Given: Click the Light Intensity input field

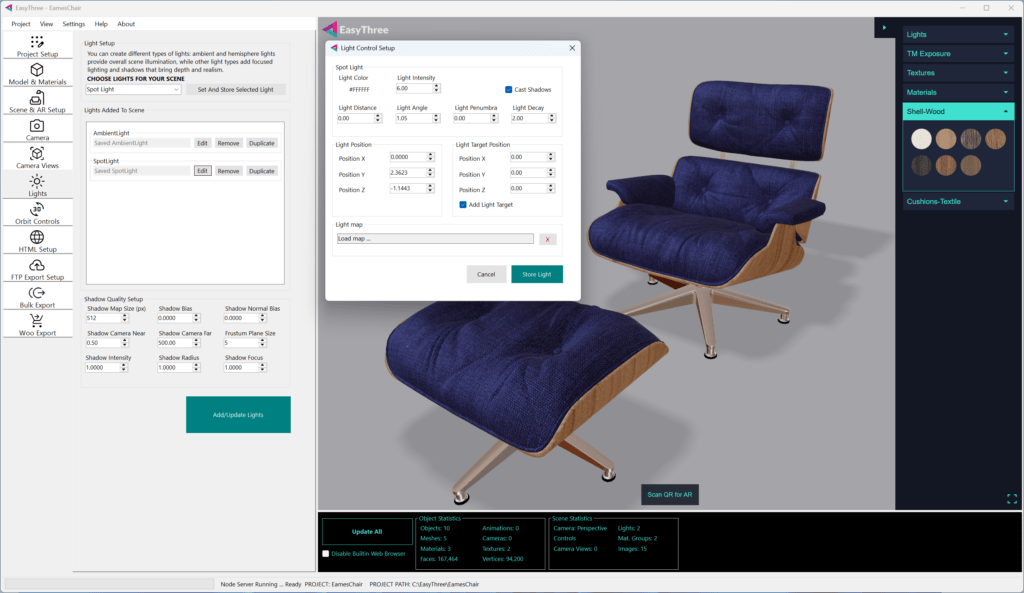Looking at the screenshot, I should (414, 89).
